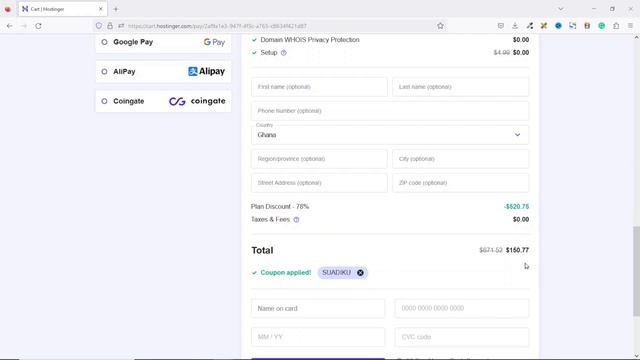The height and width of the screenshot is (360, 640).
Task: Open the Firefox application menu
Action: click(630, 26)
